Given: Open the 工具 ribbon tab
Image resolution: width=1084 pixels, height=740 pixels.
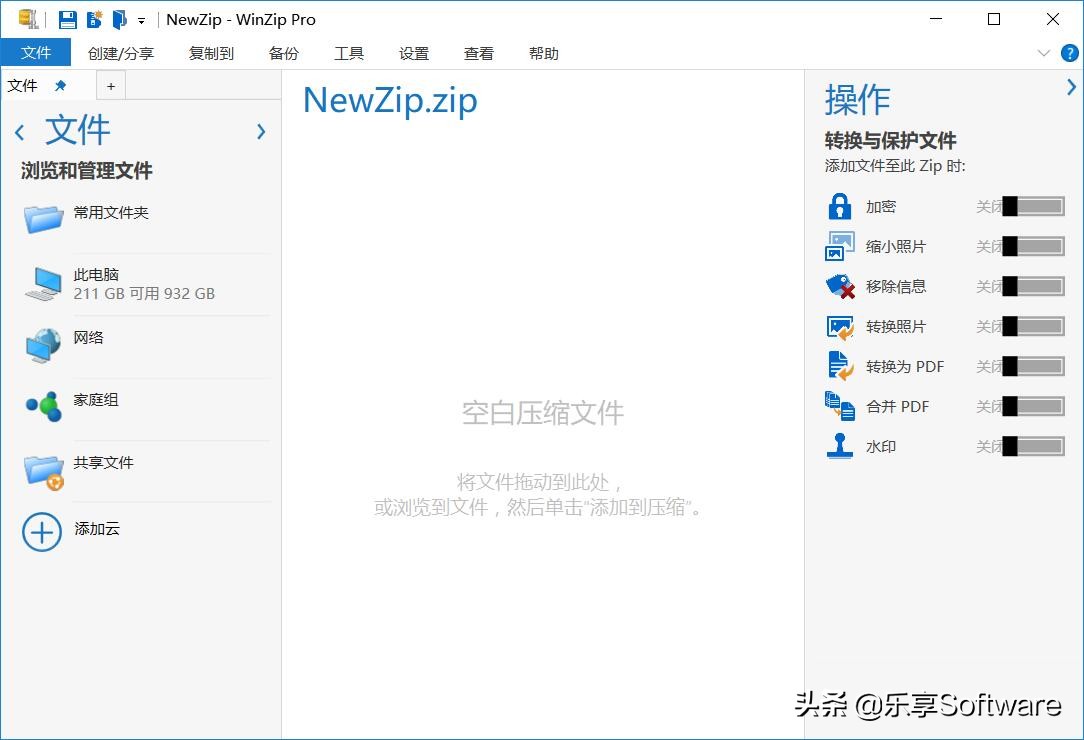Looking at the screenshot, I should click(x=348, y=53).
